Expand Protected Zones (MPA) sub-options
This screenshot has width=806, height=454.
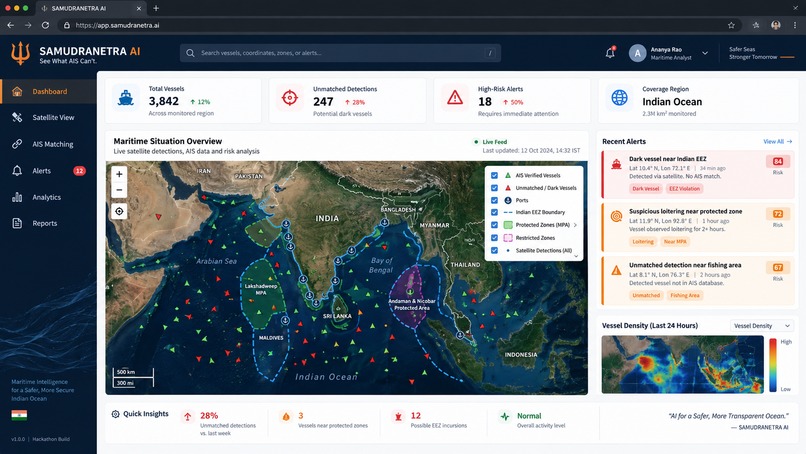pos(575,225)
